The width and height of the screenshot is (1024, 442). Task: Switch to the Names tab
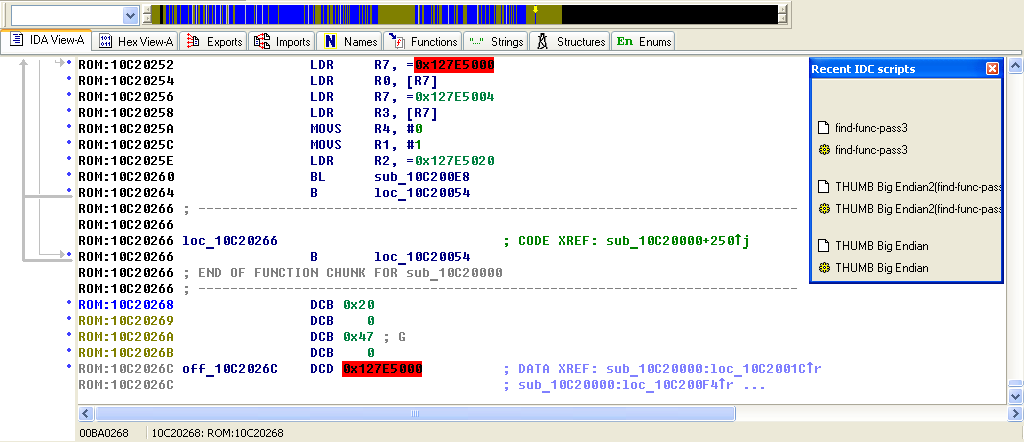pos(351,42)
